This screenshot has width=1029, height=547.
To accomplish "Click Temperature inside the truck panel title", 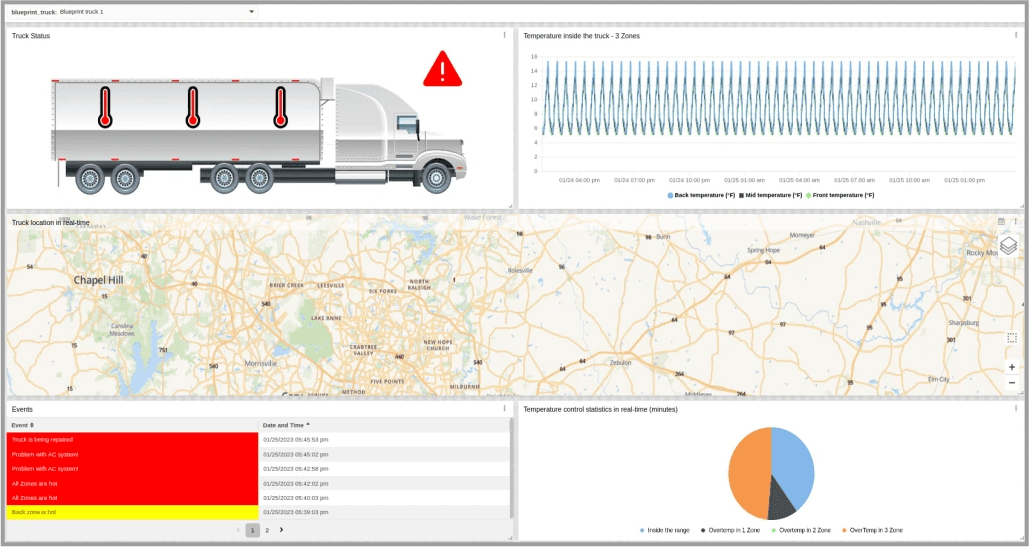I will tap(581, 36).
